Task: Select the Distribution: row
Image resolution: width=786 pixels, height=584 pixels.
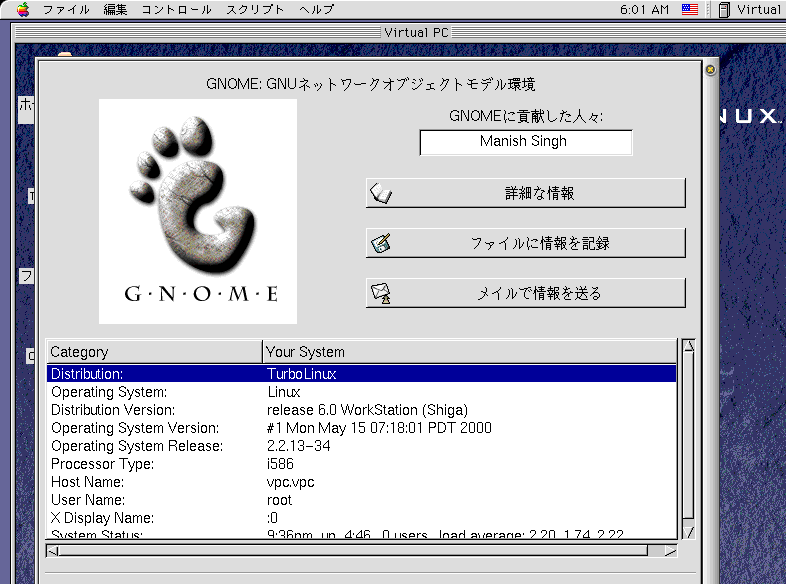Action: 361,374
